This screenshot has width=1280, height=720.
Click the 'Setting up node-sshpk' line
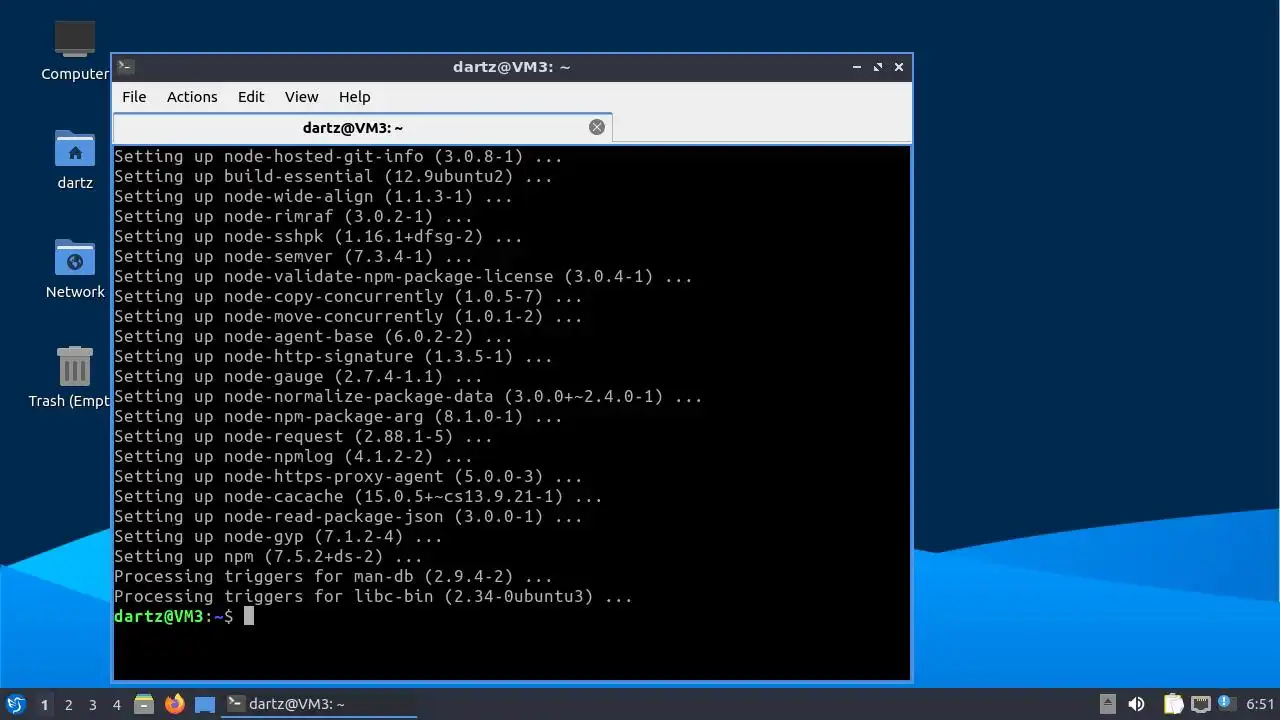point(318,236)
